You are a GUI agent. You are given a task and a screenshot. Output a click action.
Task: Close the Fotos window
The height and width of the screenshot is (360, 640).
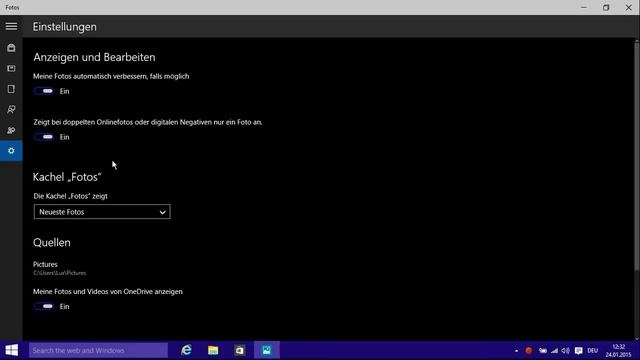click(629, 7)
